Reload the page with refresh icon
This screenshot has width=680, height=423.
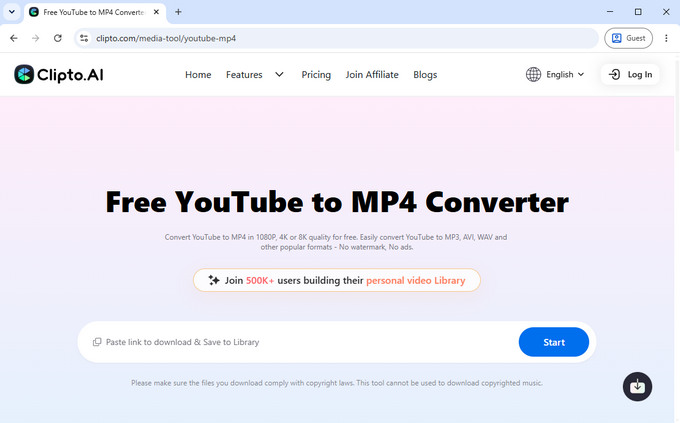pos(58,38)
